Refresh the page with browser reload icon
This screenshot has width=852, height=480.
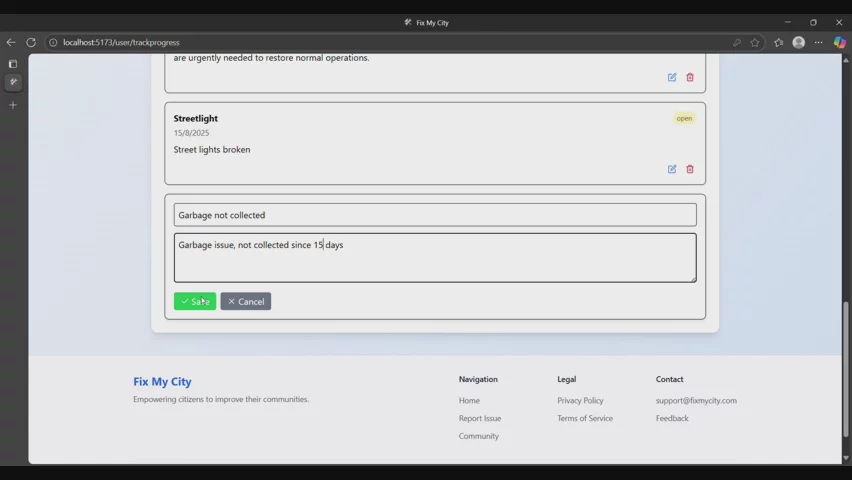pyautogui.click(x=31, y=42)
